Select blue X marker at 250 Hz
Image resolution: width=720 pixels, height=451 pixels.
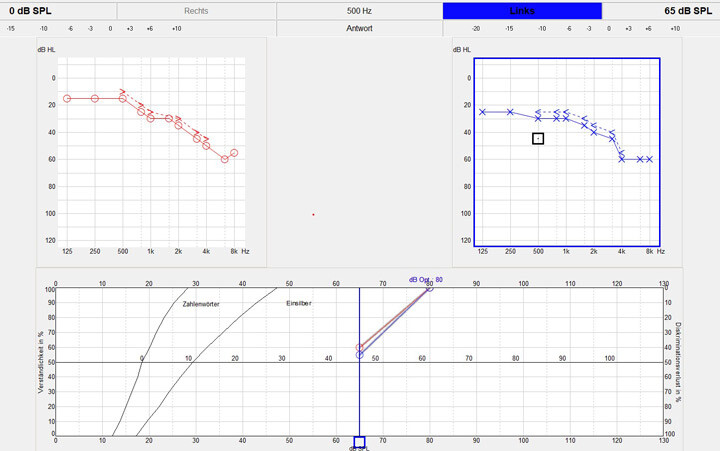(510, 112)
